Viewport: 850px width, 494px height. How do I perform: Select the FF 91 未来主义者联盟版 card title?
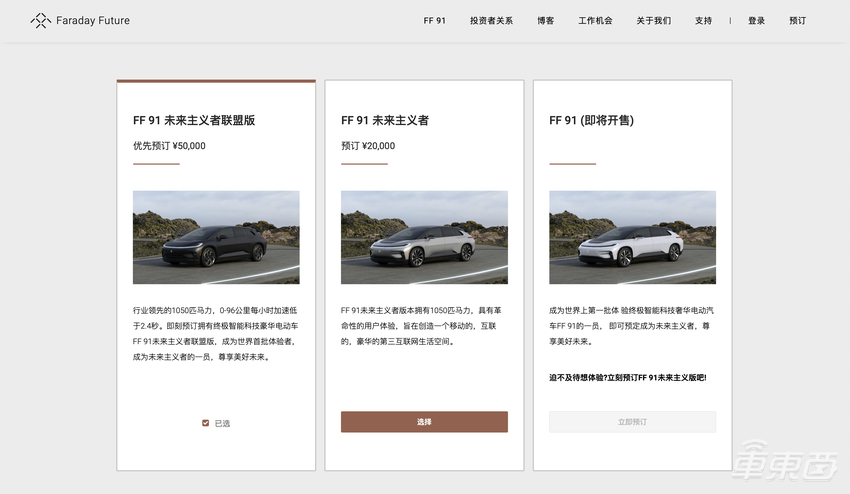coord(194,120)
